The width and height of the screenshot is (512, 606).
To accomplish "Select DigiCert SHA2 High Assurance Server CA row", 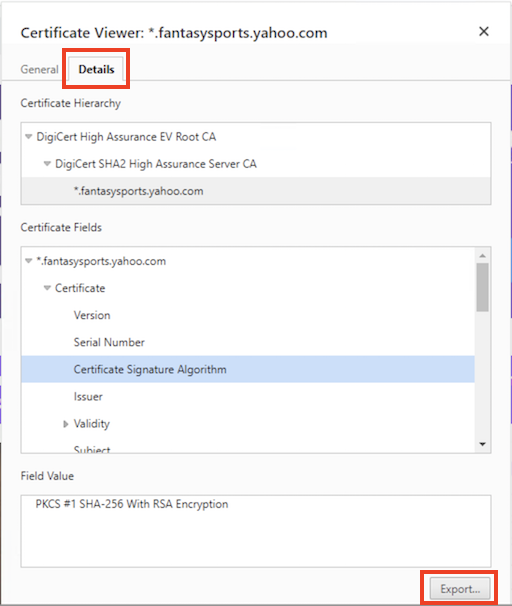I will pyautogui.click(x=256, y=164).
